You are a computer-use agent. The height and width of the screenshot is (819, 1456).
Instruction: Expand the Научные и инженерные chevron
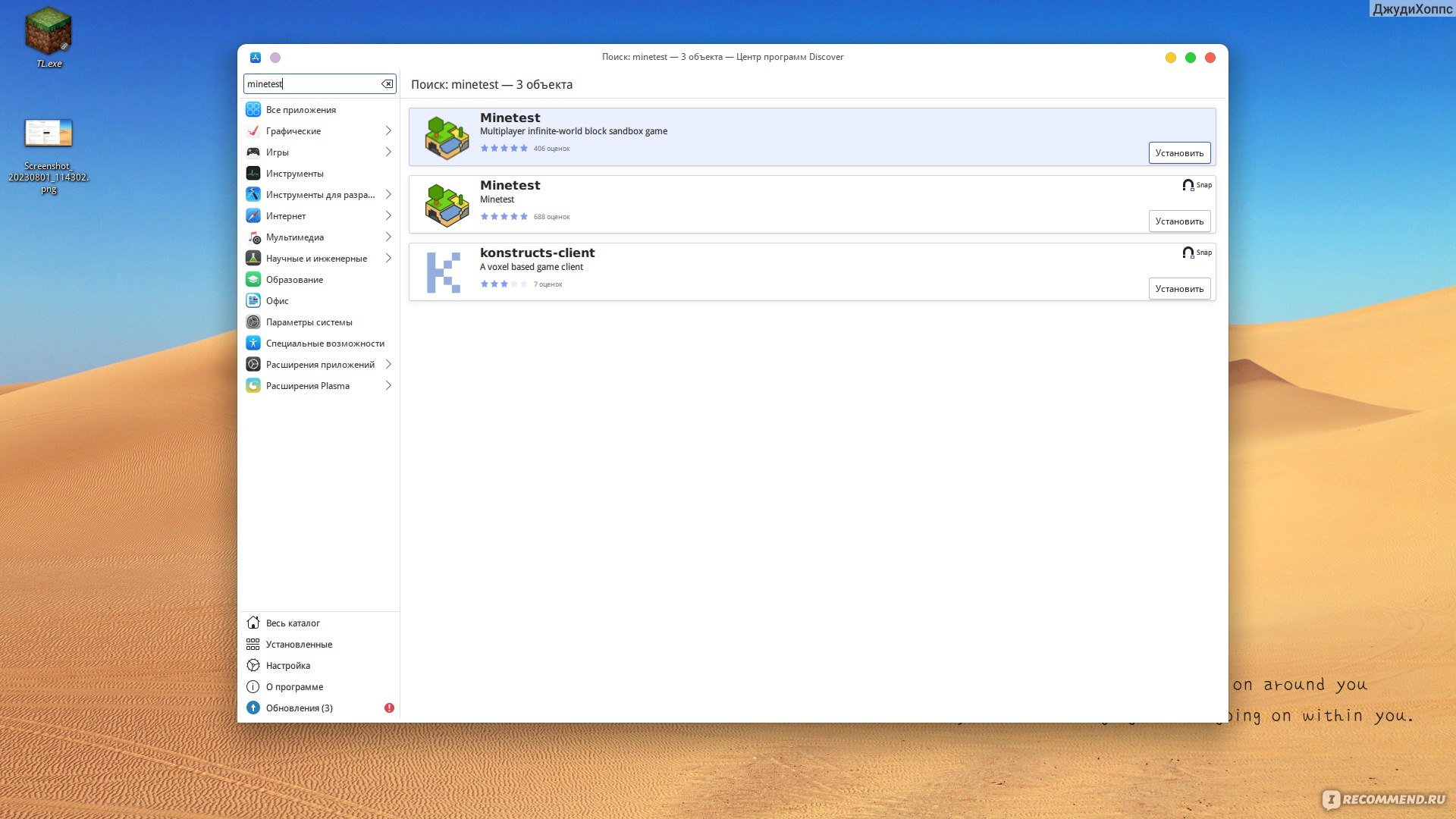pos(388,259)
